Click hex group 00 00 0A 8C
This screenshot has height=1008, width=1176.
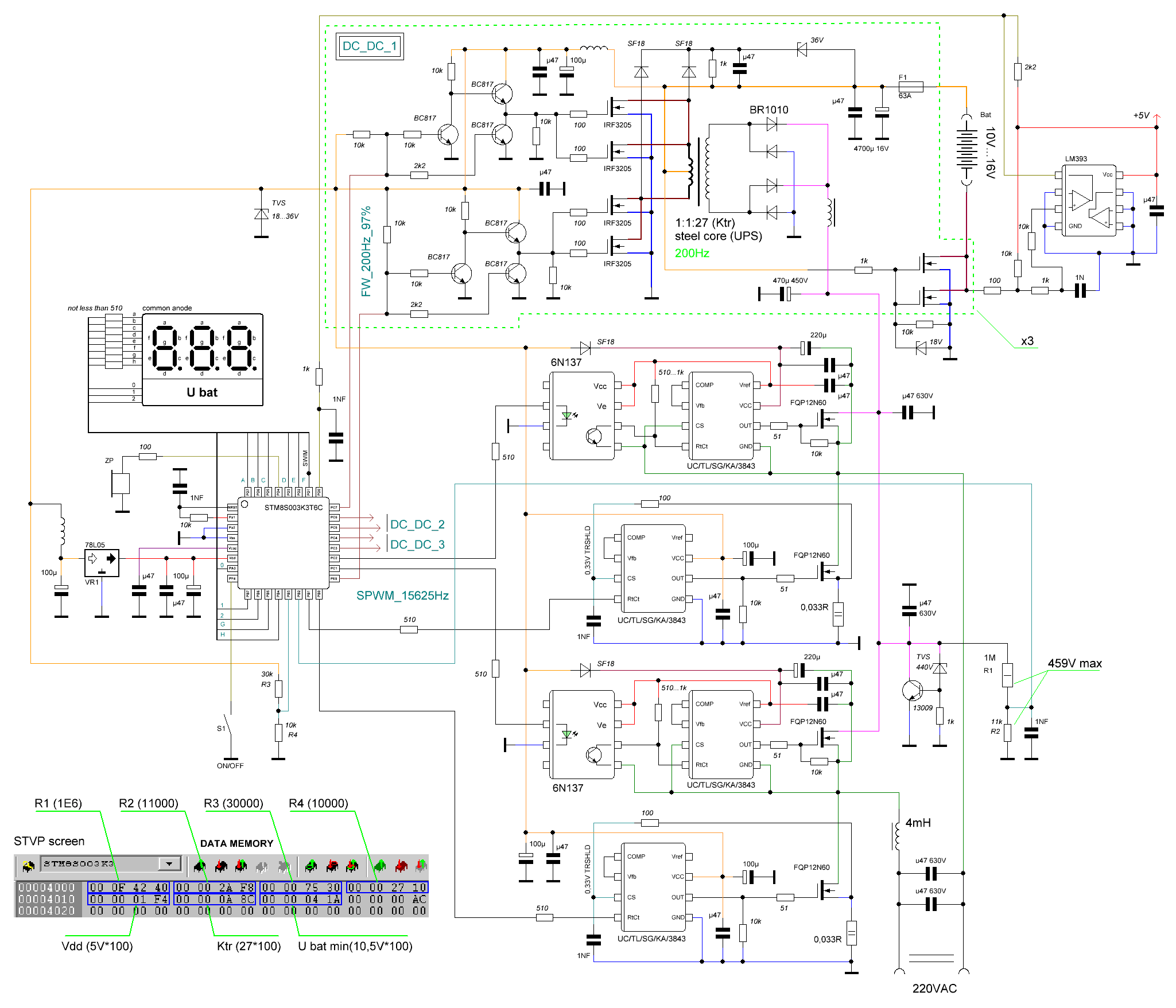coord(215,899)
